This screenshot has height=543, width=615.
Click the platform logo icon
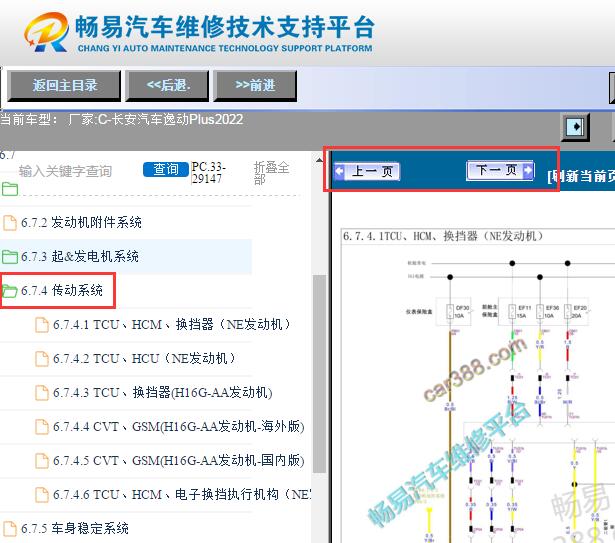[x=46, y=32]
